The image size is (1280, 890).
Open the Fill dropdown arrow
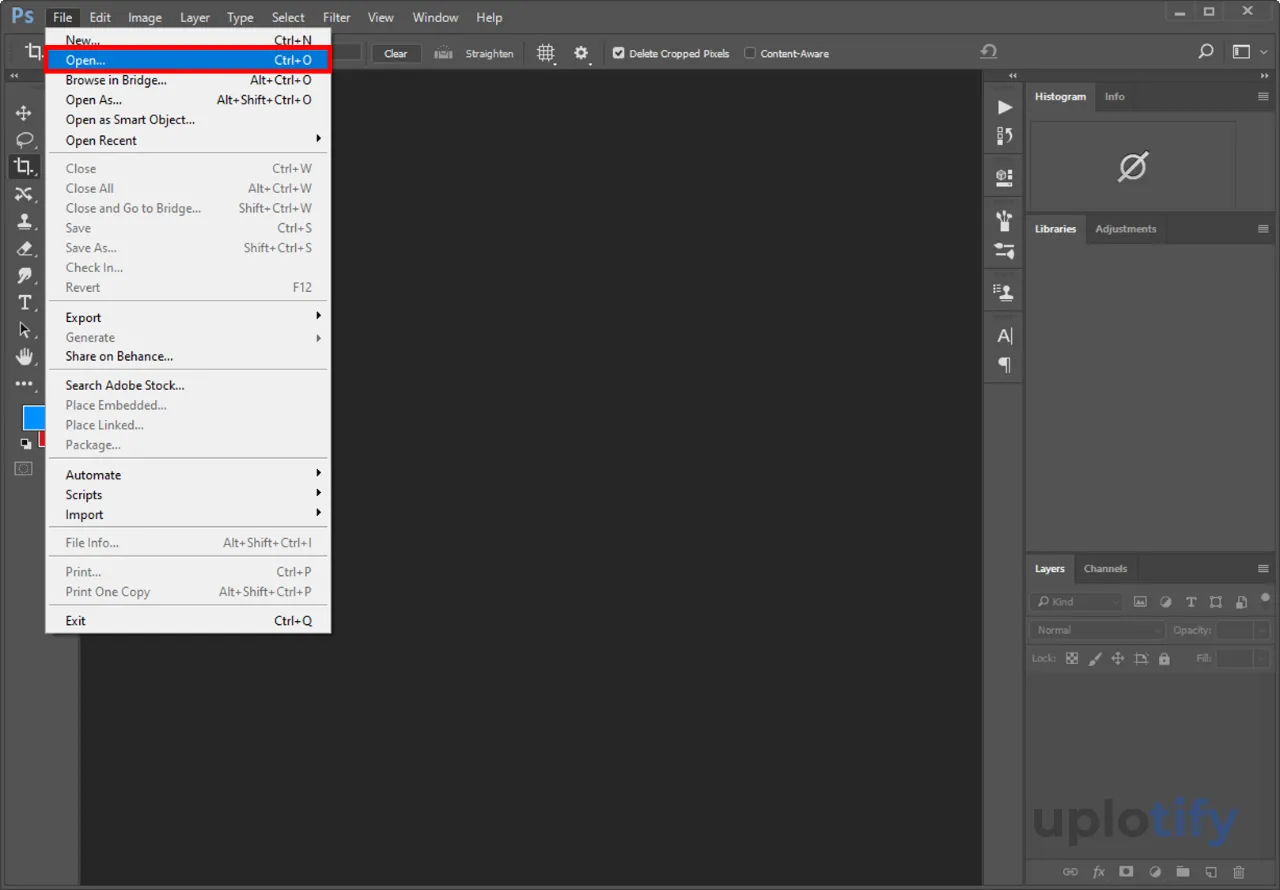tap(1261, 659)
